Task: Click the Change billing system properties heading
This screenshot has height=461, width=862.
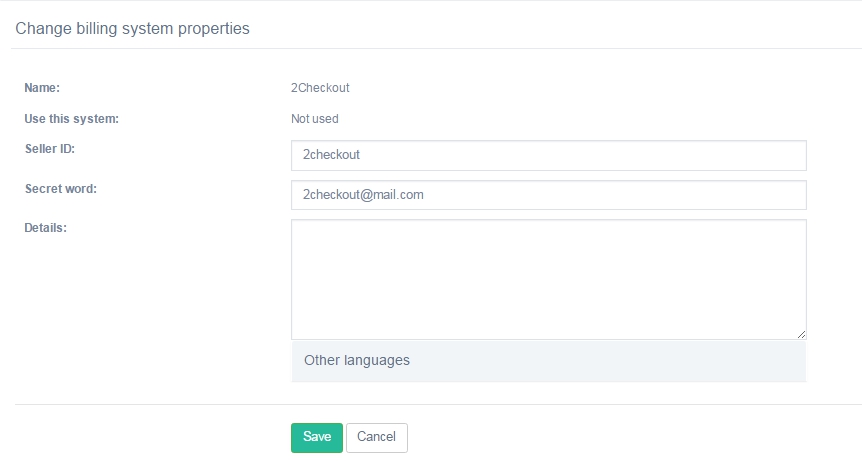Action: (x=132, y=29)
